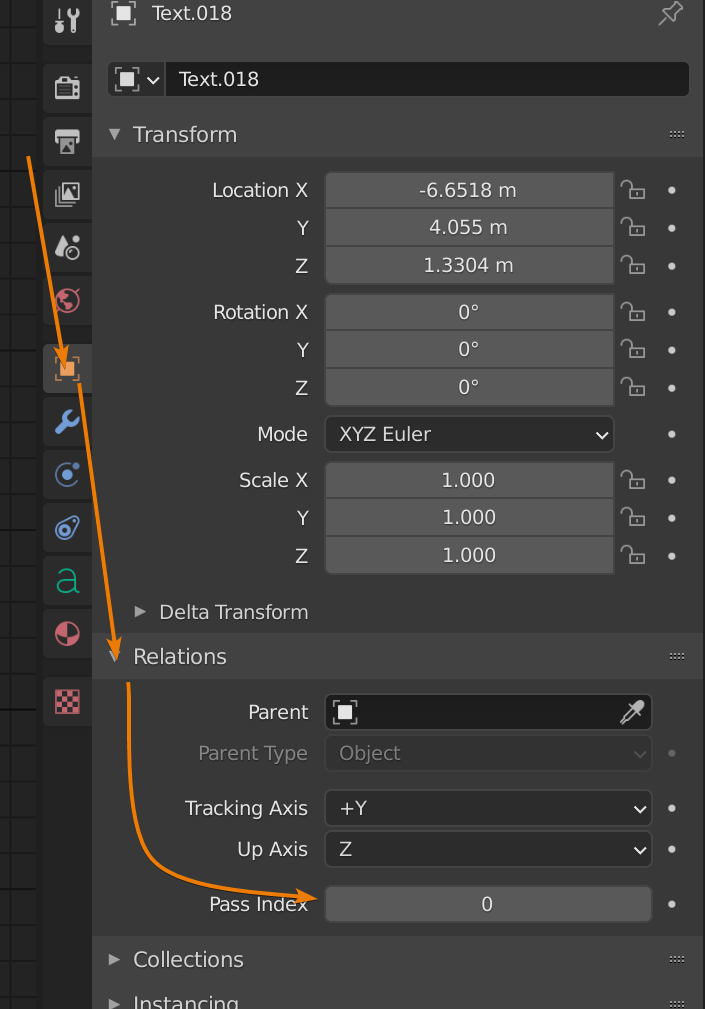This screenshot has width=705, height=1009.
Task: Select the Object properties tab
Action: [x=66, y=367]
